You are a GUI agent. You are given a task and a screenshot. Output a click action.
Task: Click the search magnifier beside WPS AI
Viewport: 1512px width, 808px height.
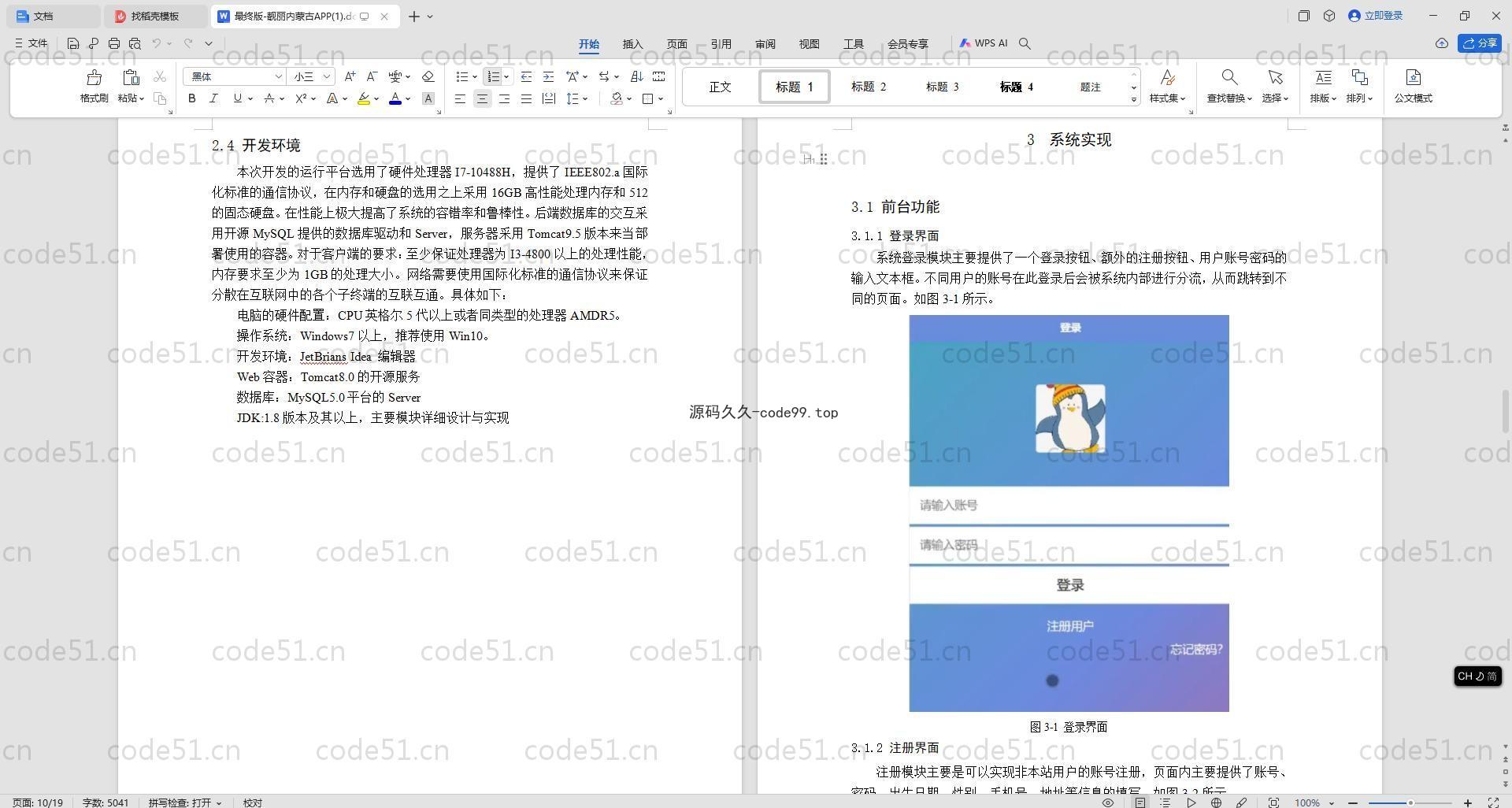1025,43
